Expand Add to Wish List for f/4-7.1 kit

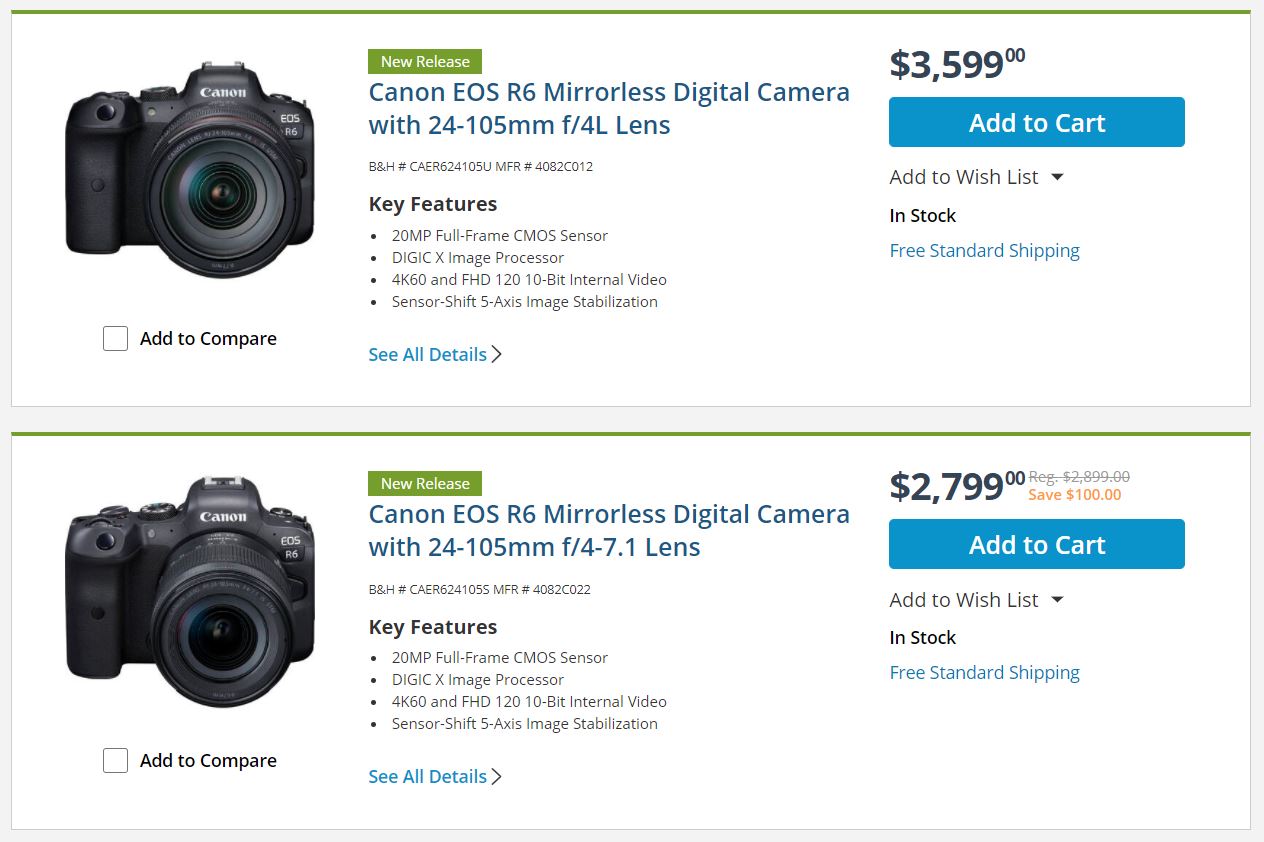coord(976,600)
